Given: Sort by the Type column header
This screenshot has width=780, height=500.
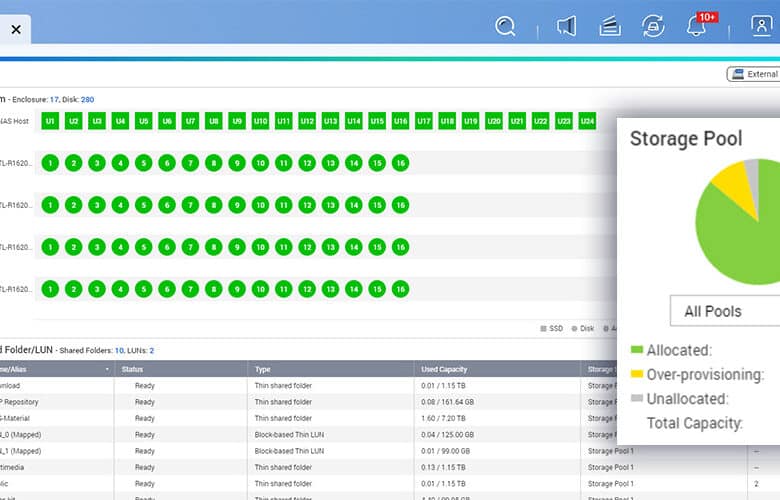Looking at the screenshot, I should tap(263, 369).
